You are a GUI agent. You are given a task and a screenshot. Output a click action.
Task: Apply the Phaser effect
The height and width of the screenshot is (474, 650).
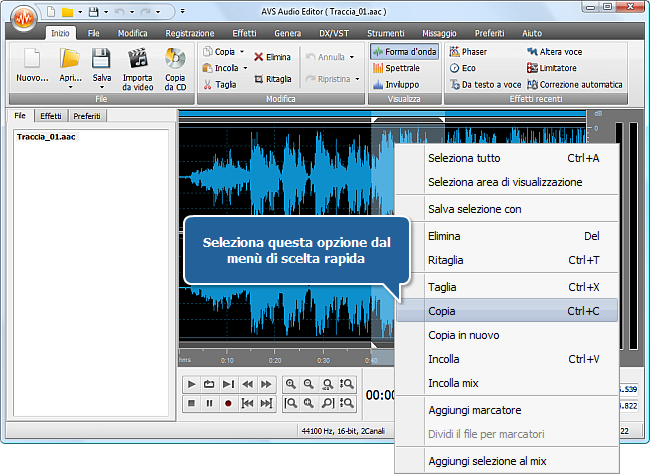click(x=468, y=51)
